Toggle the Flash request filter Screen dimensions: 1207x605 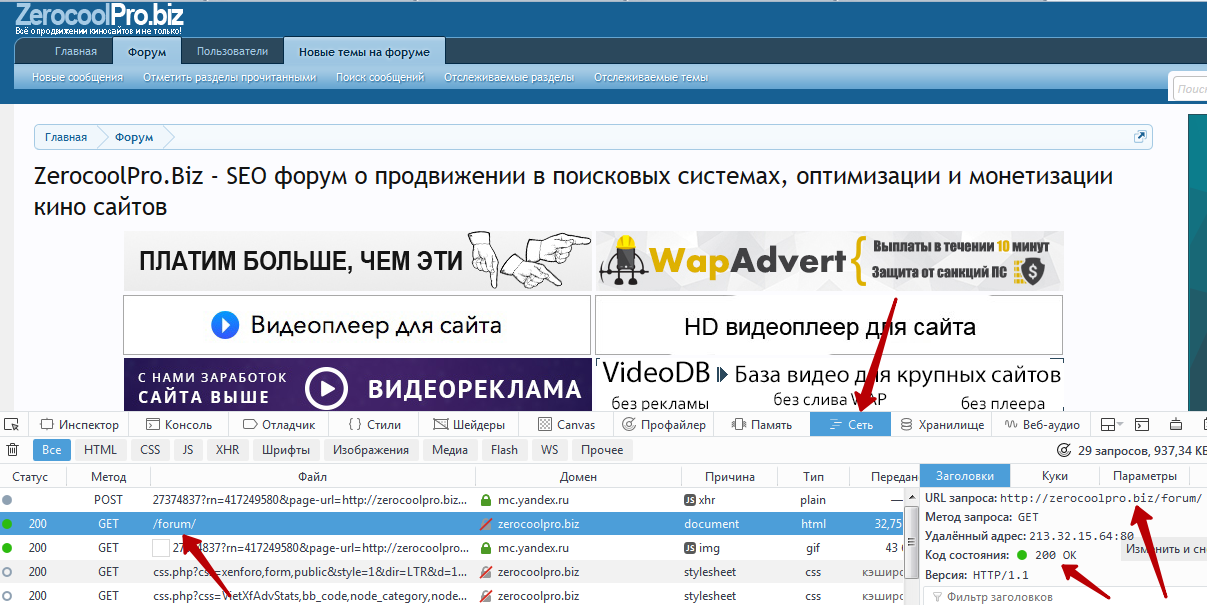(x=505, y=450)
